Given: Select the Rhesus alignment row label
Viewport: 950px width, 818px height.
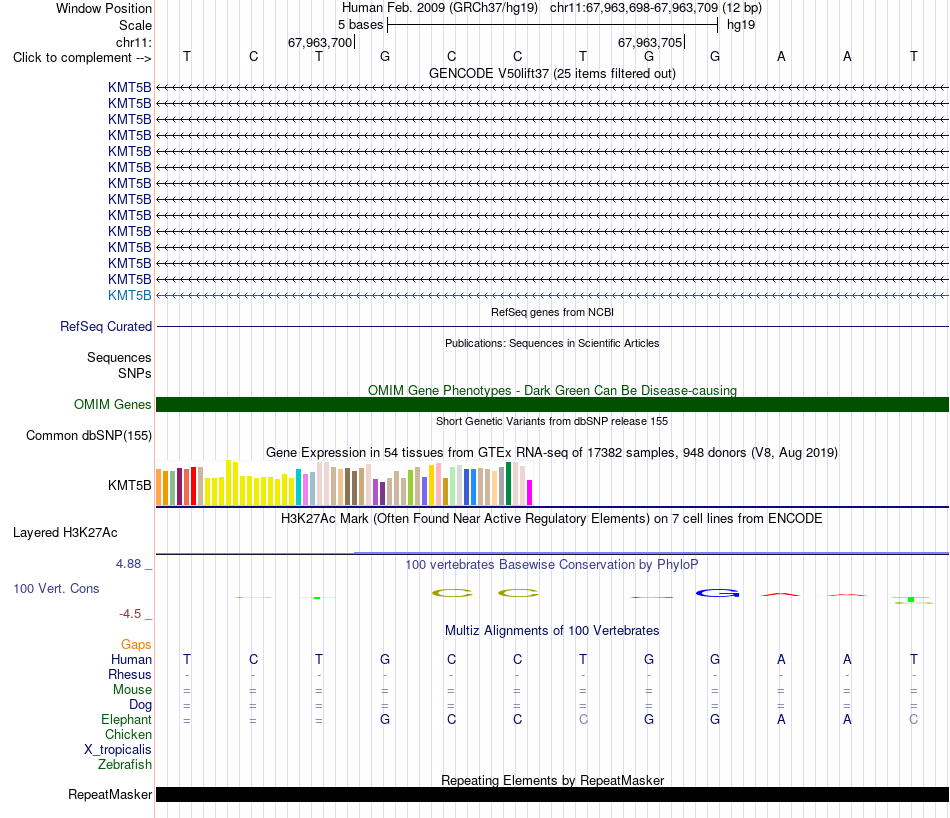Looking at the screenshot, I should (130, 674).
